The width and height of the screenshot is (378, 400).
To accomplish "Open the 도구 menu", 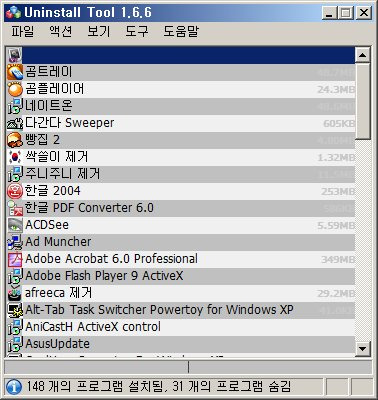I will pyautogui.click(x=136, y=31).
